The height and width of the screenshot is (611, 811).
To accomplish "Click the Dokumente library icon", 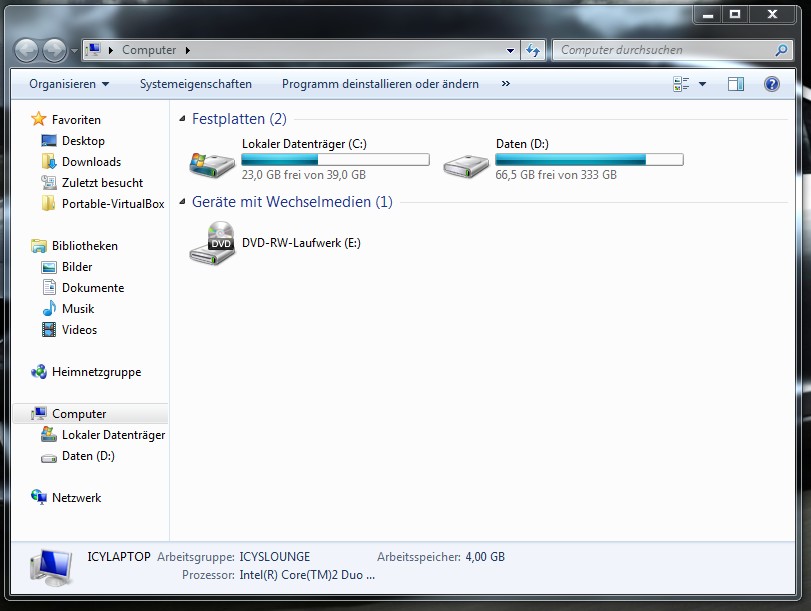I will pyautogui.click(x=49, y=287).
